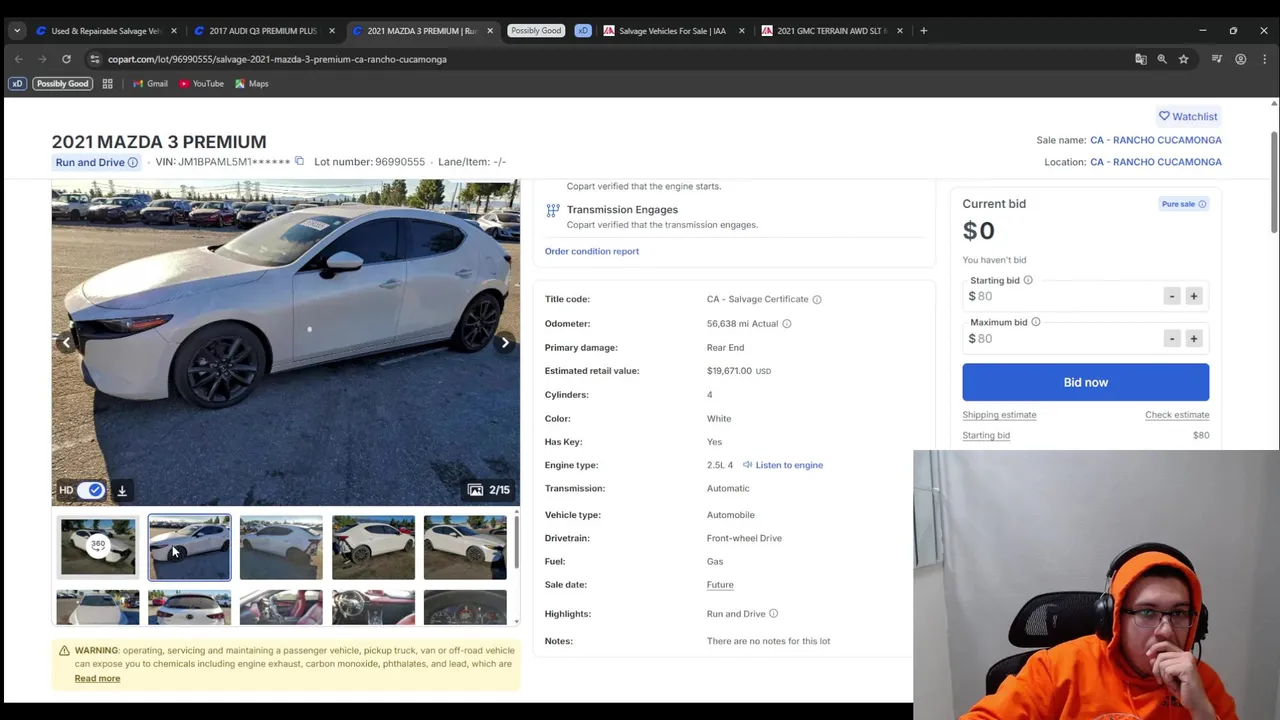The width and height of the screenshot is (1280, 720).
Task: Switch to Used & Repairable Salvage tab
Action: coord(105,31)
